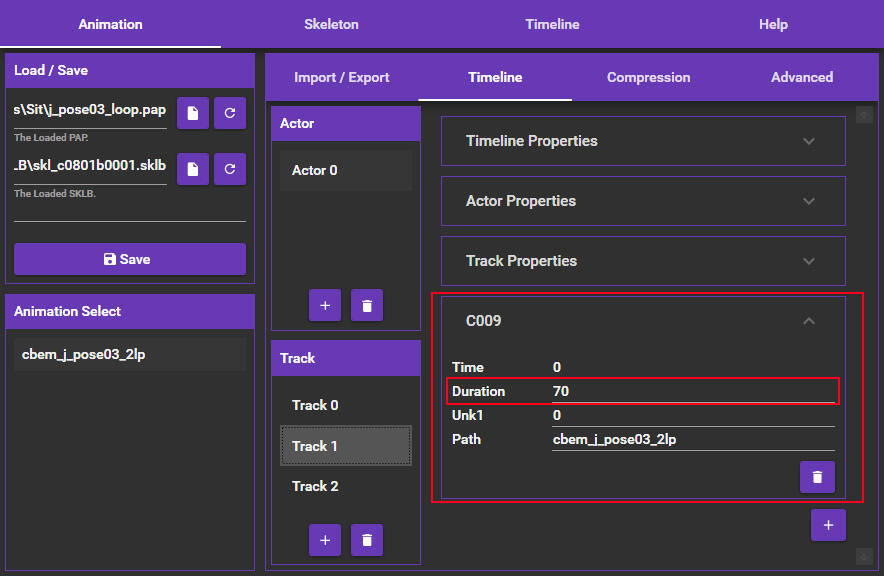The width and height of the screenshot is (884, 576).
Task: Collapse the C009 panel
Action: pyautogui.click(x=809, y=321)
